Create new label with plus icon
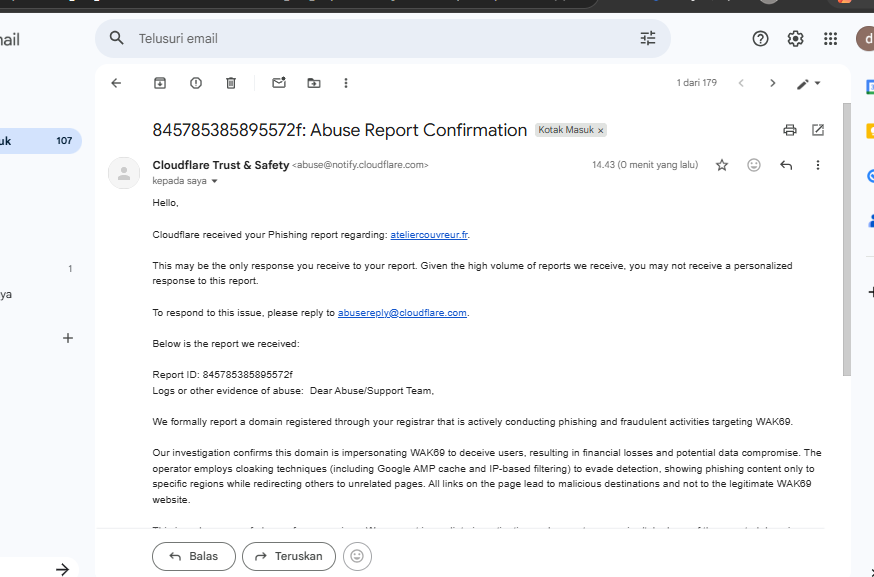Viewport: 874px width, 577px height. 67,338
